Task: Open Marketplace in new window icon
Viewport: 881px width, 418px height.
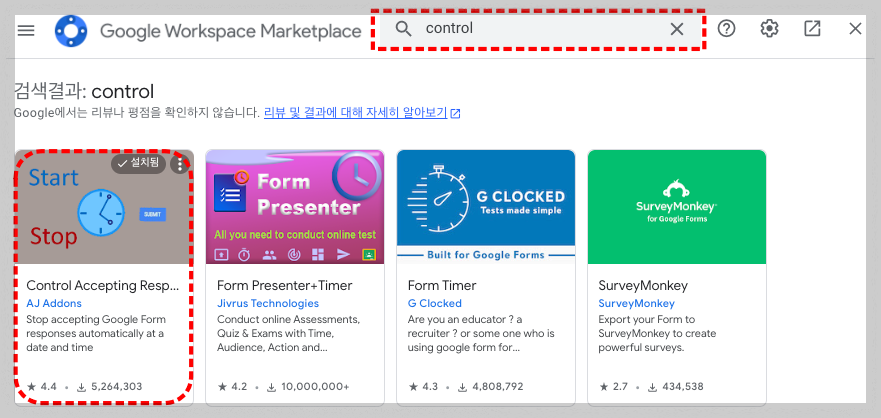Action: point(812,28)
